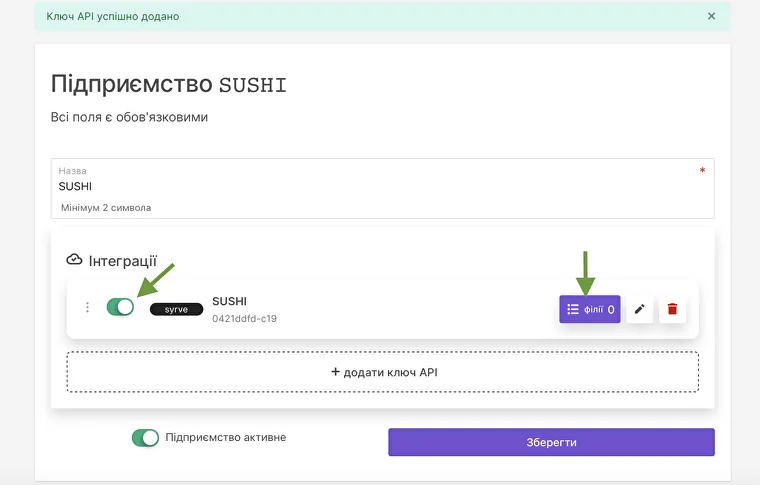Click the cloud icon beside Інтеграції

pyautogui.click(x=74, y=259)
